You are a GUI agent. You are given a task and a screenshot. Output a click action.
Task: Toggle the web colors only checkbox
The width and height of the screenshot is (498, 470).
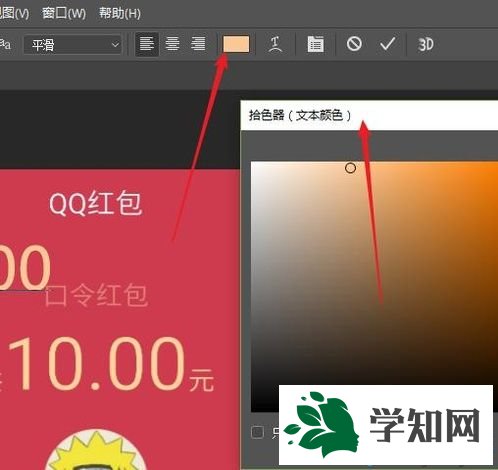click(257, 432)
